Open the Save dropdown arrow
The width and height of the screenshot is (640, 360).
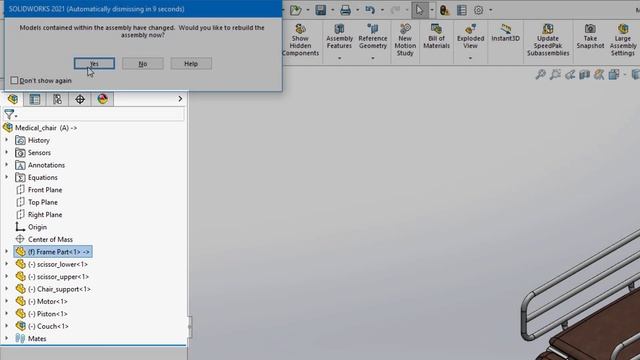[x=332, y=10]
